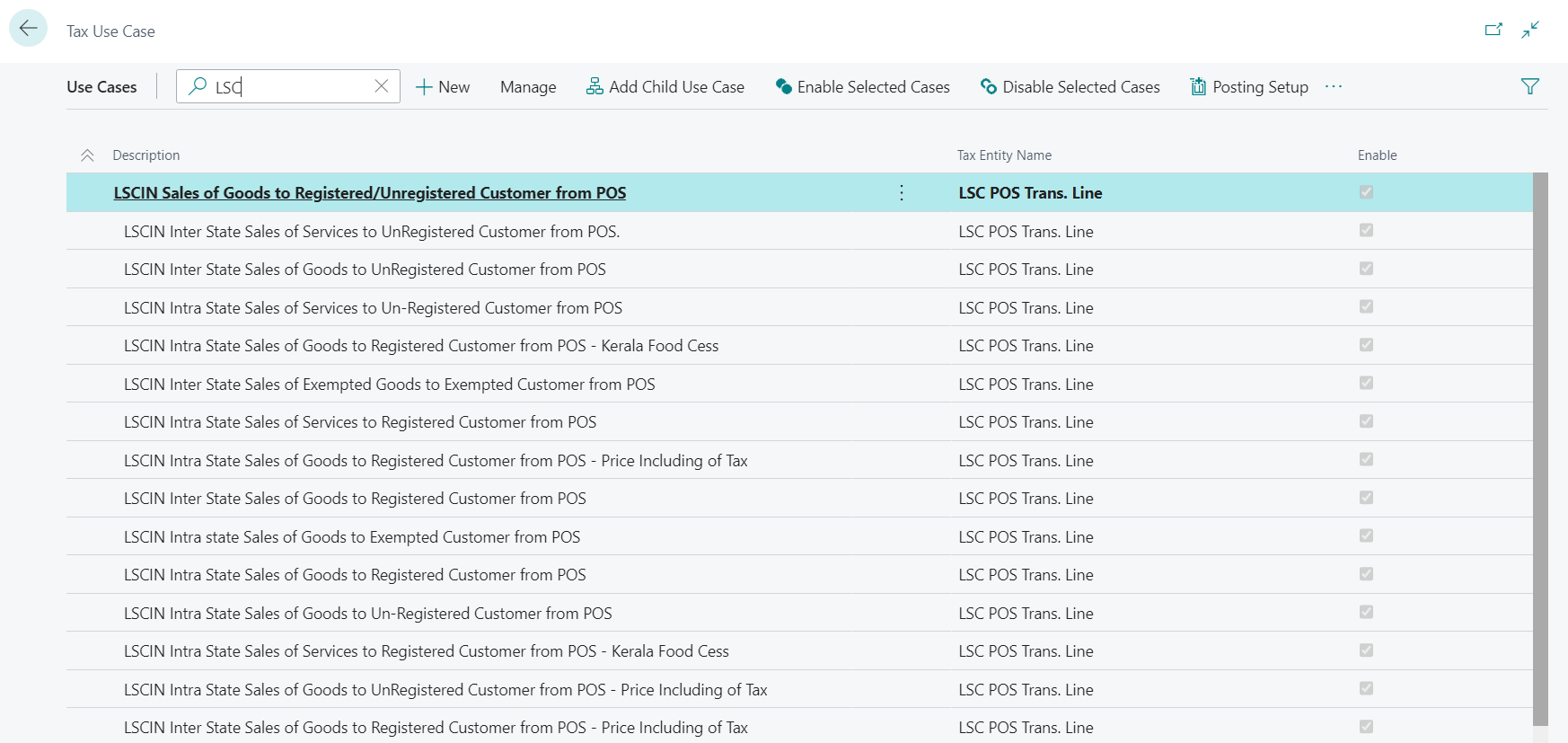1568x743 pixels.
Task: Click Disable Selected Cases
Action: pos(1070,87)
